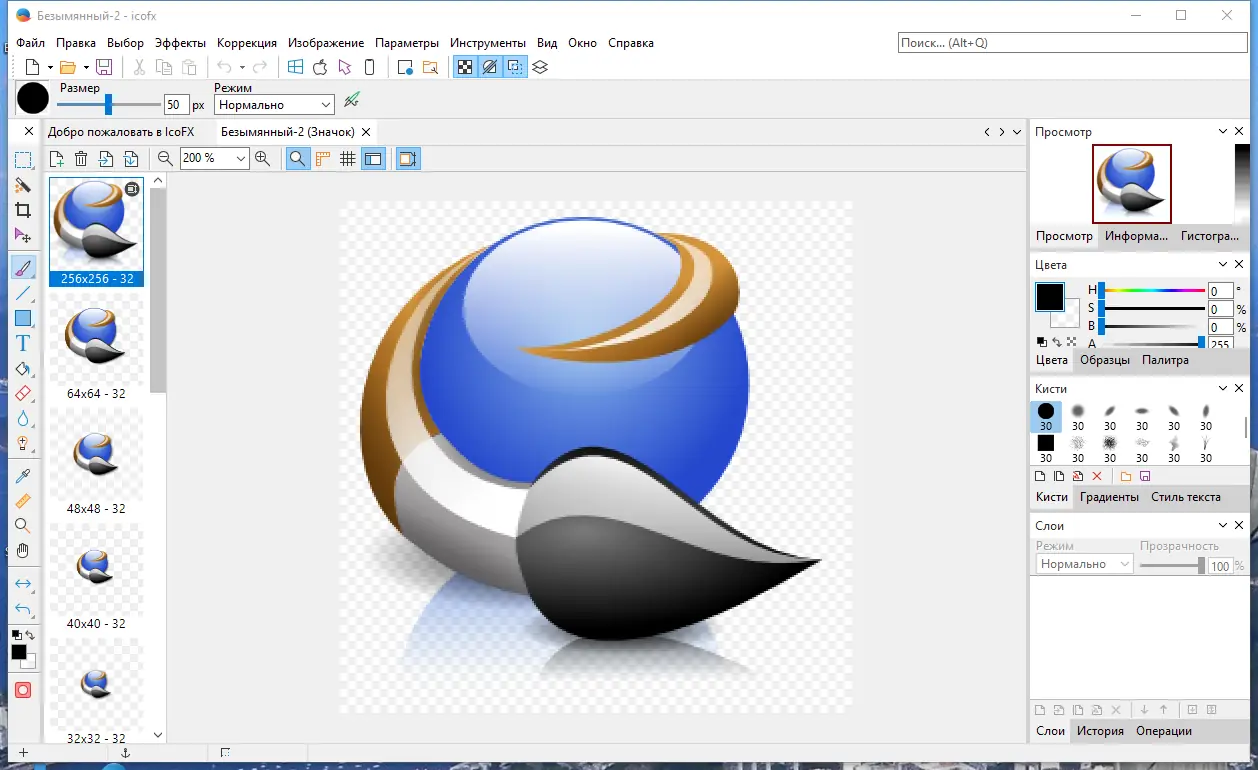Select the Hand pan tool

tap(23, 551)
